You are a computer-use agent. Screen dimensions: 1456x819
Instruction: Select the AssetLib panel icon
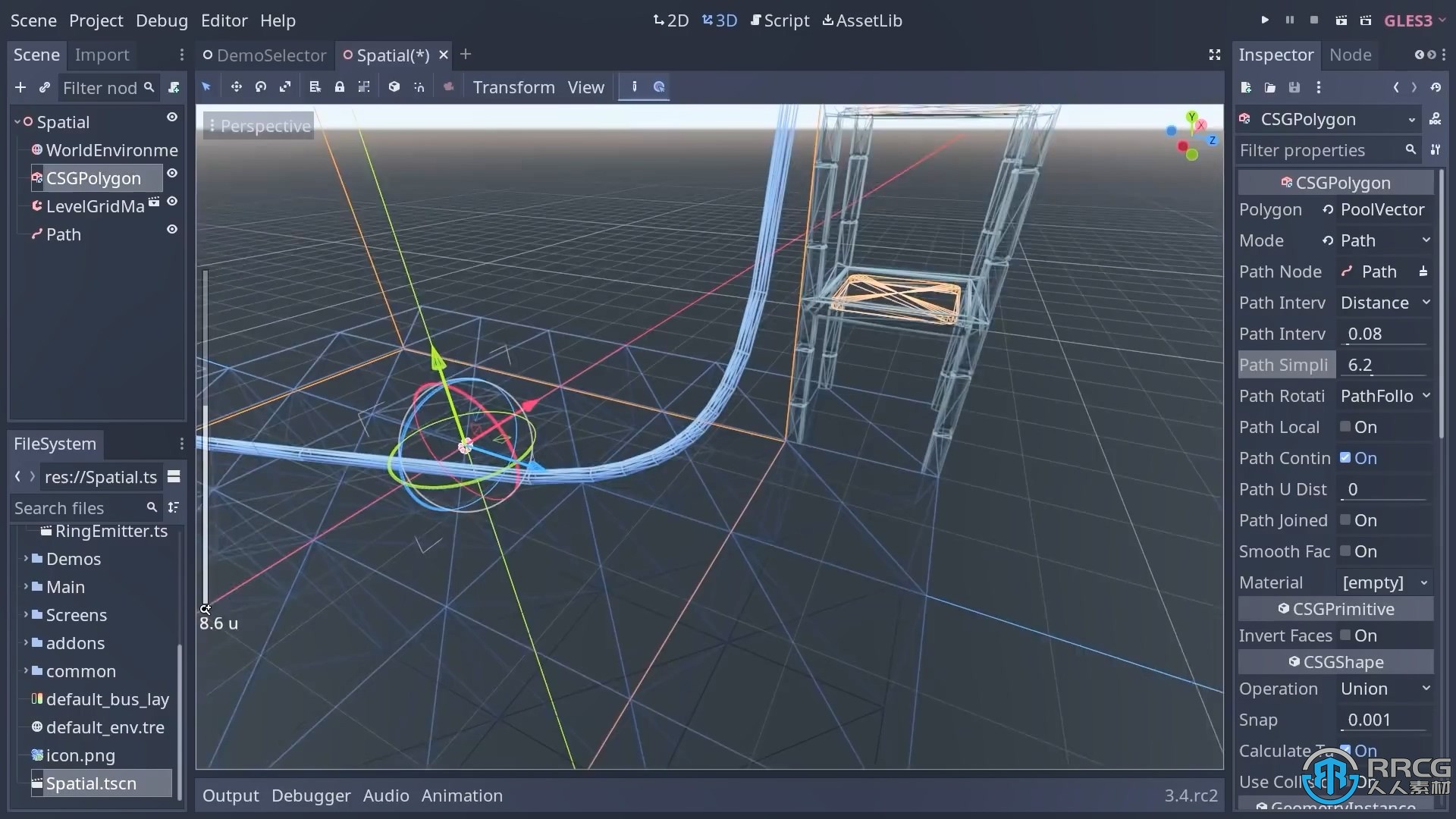point(828,20)
